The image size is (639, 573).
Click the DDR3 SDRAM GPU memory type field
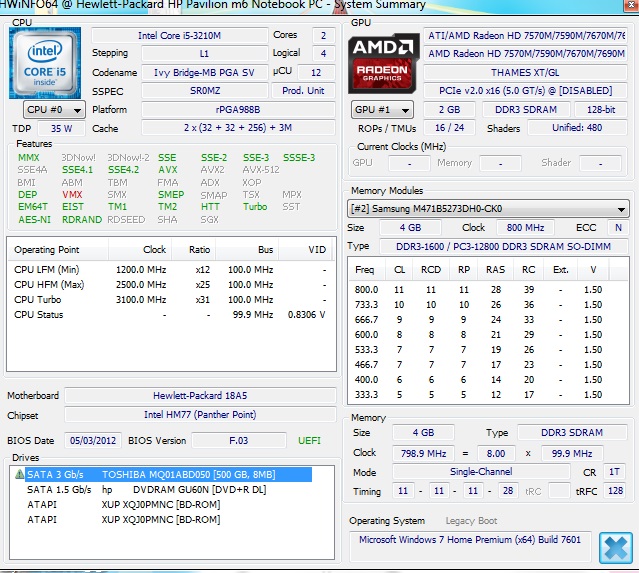pos(526,110)
